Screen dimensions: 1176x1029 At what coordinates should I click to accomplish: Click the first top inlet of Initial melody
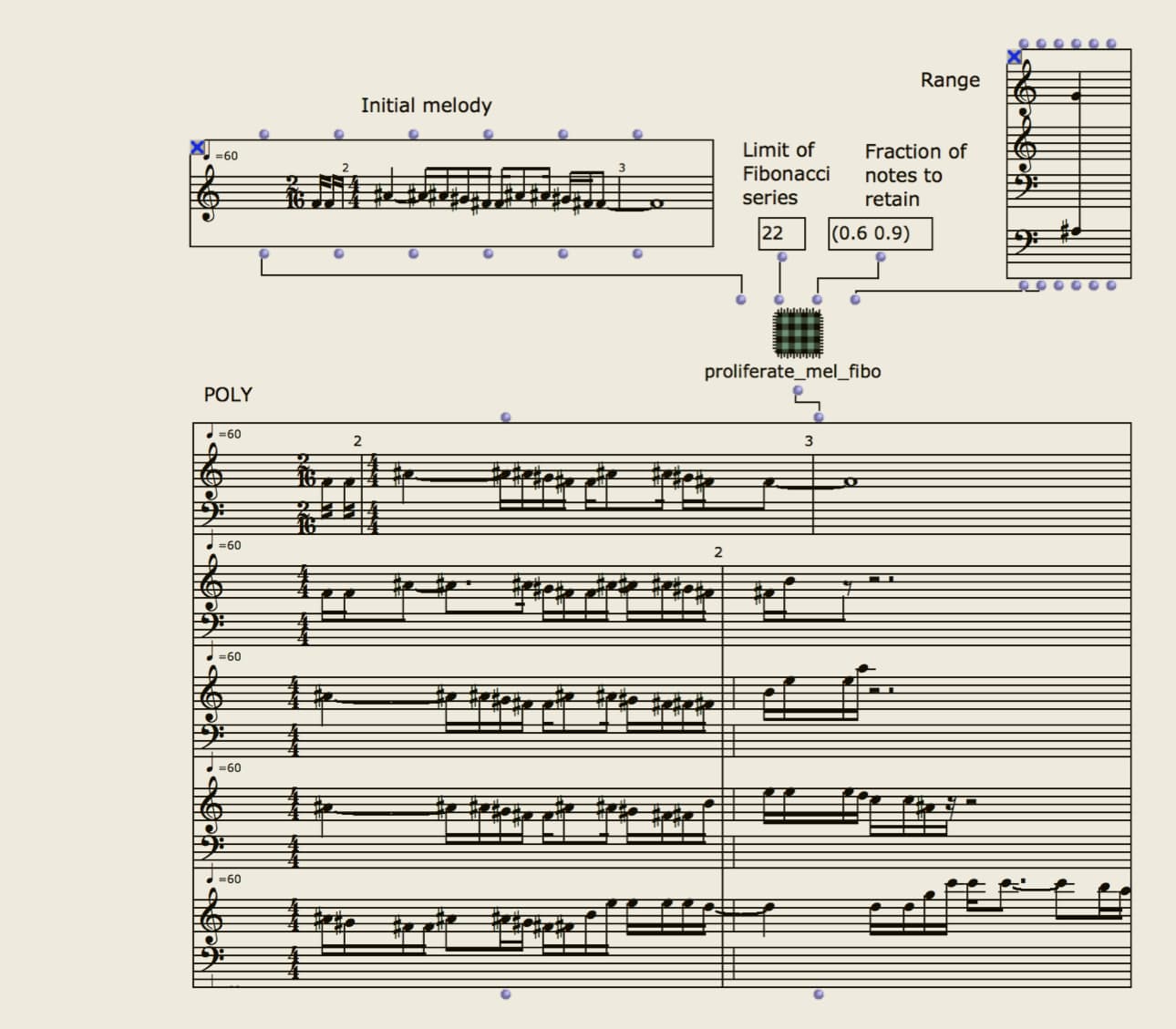(x=263, y=134)
